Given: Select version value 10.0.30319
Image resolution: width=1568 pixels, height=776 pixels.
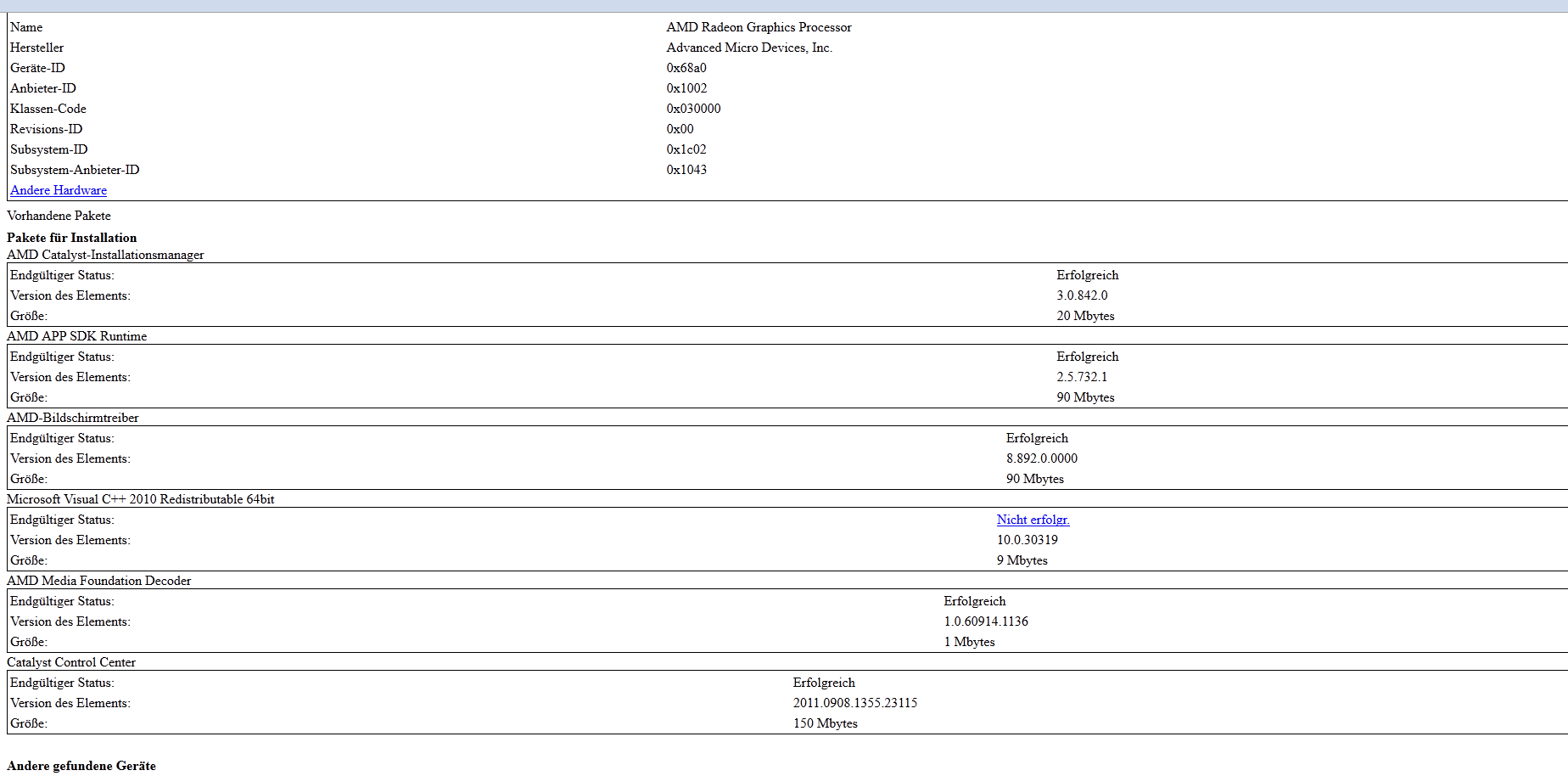Looking at the screenshot, I should pyautogui.click(x=1027, y=540).
